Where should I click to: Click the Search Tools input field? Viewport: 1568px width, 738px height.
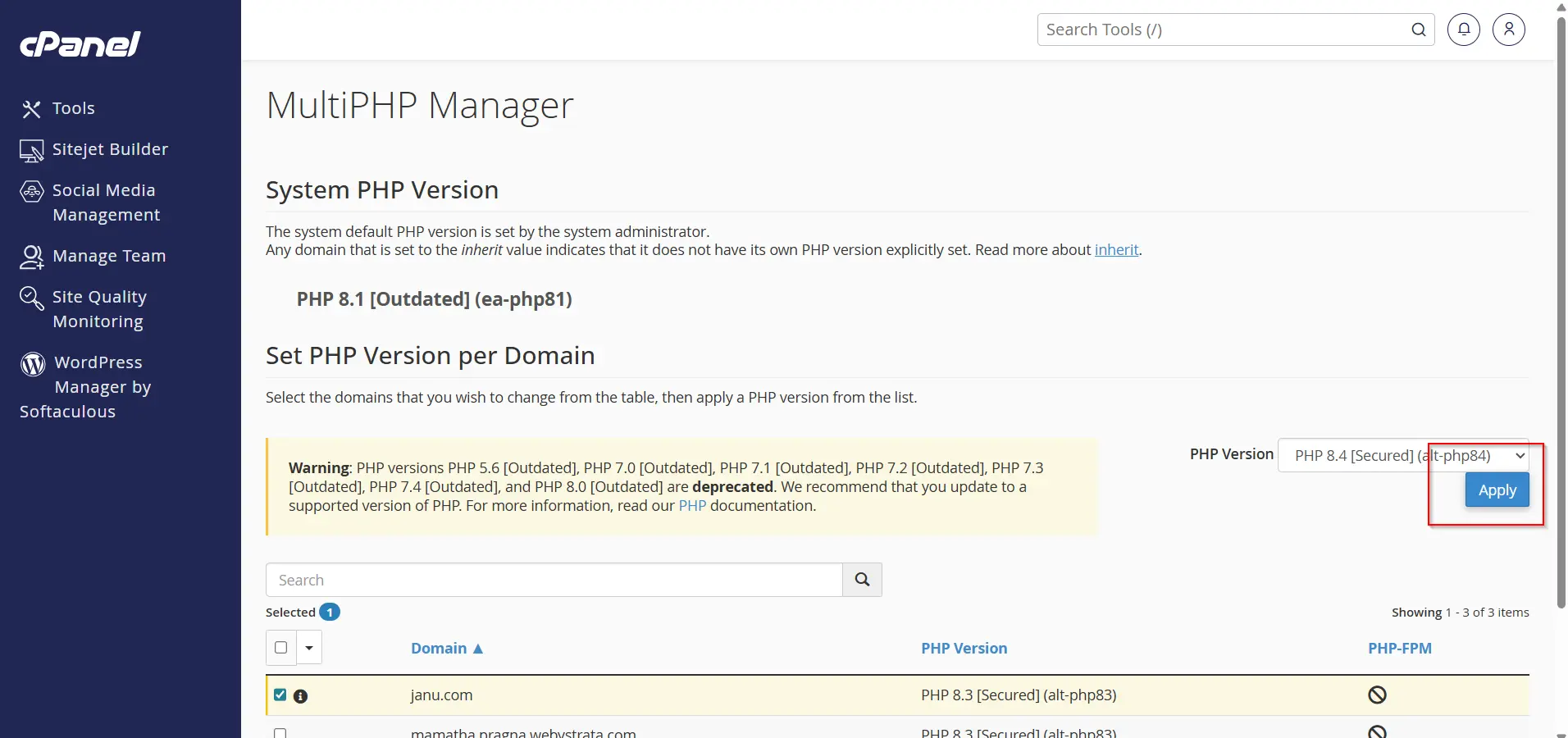coord(1222,30)
